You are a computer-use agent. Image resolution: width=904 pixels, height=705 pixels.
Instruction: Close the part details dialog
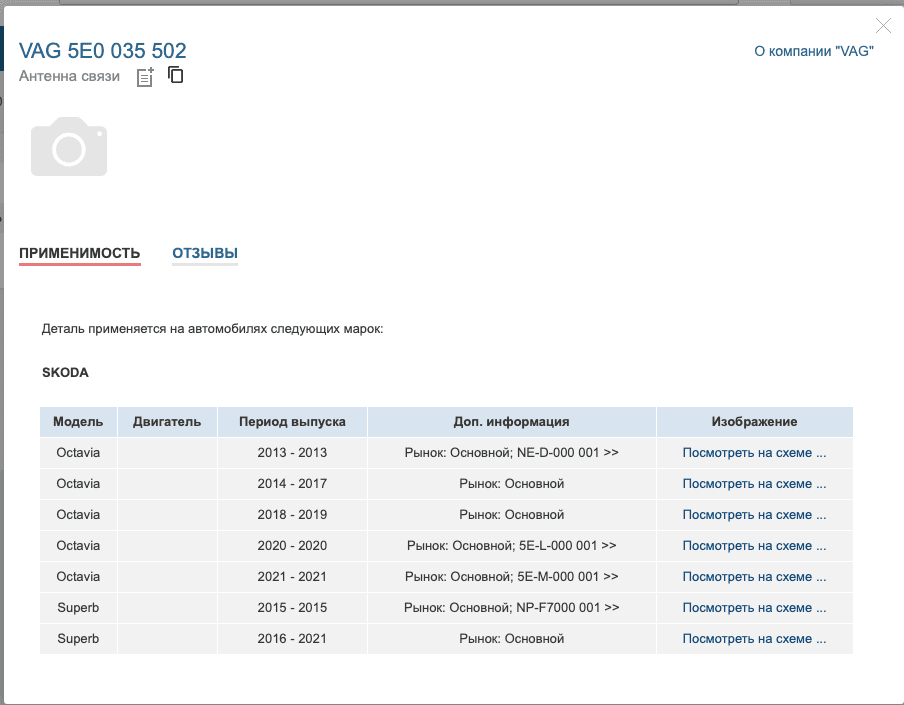(x=883, y=25)
